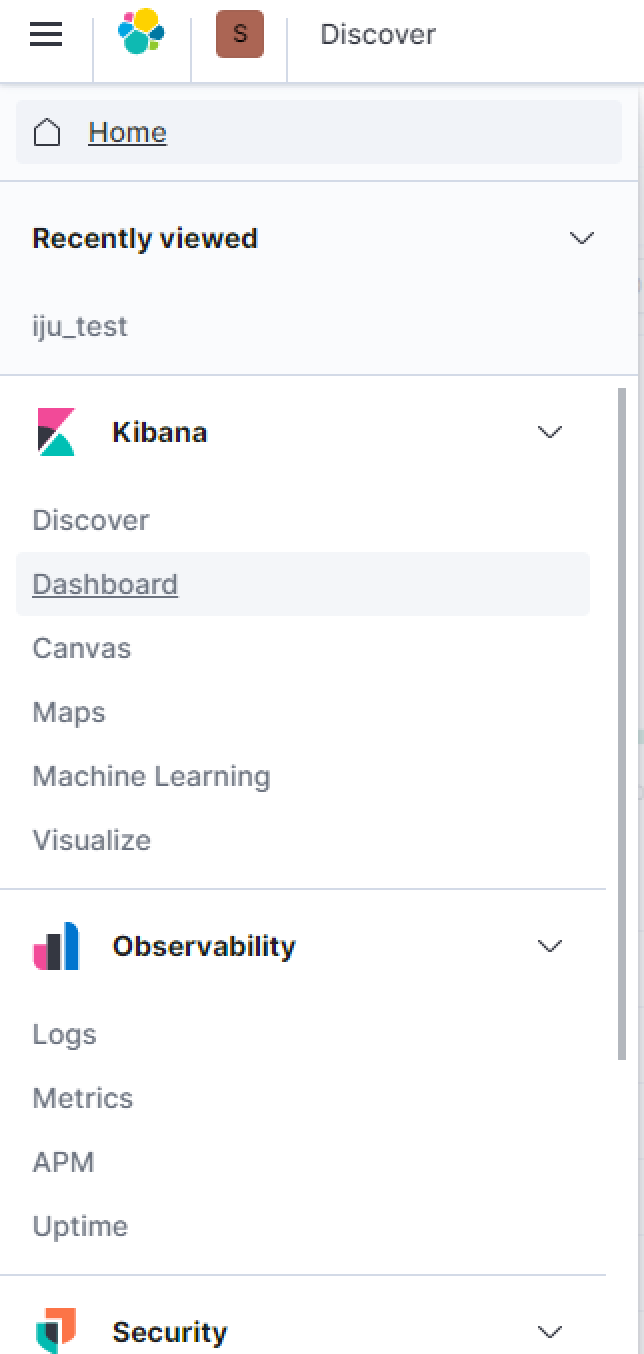
Task: Click the Observability logo icon
Action: (x=56, y=946)
